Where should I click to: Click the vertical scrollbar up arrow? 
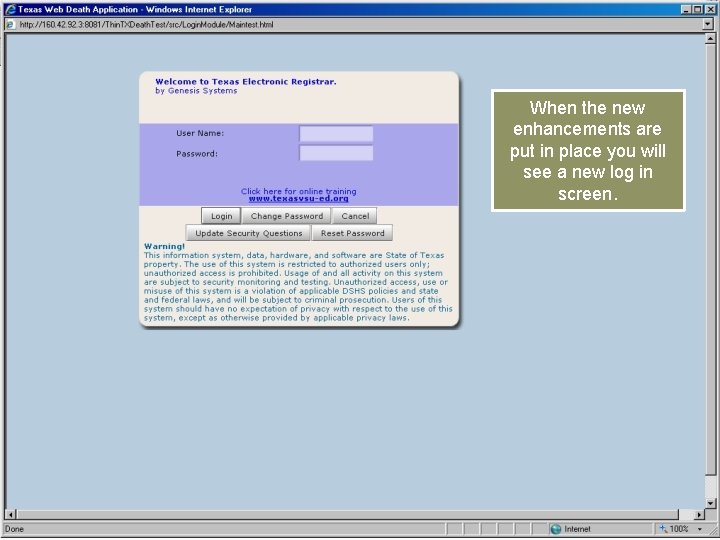tap(710, 39)
